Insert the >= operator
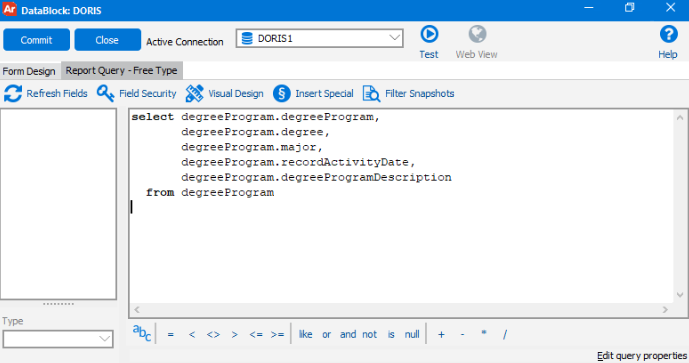 tap(277, 335)
